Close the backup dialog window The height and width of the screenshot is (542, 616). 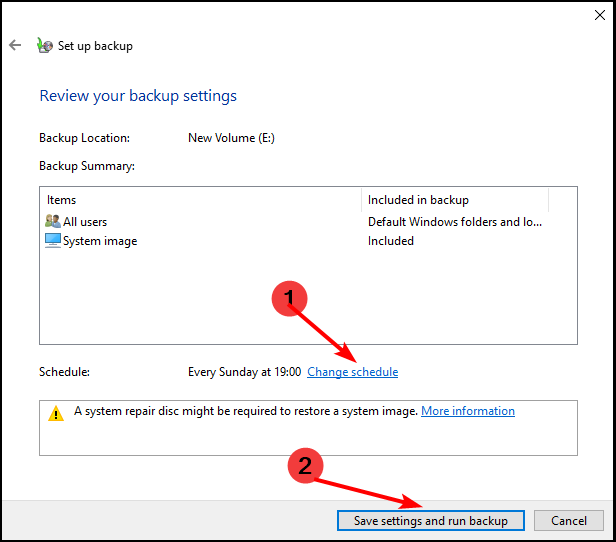(600, 15)
